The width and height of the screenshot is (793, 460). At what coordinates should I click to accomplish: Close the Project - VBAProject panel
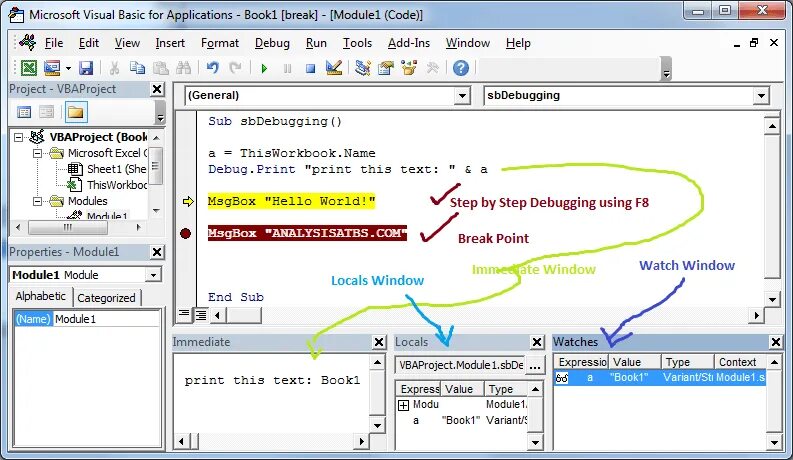coord(157,89)
